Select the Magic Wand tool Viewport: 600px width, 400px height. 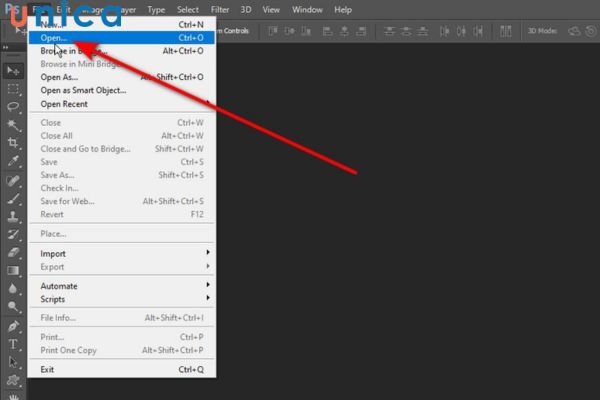click(13, 125)
